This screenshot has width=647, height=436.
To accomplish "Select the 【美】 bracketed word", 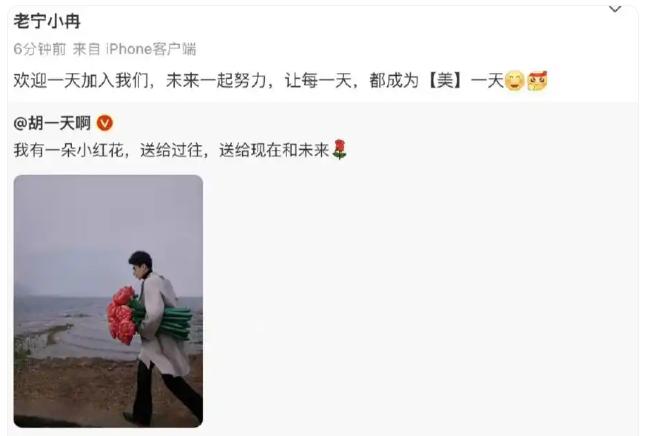I will tap(444, 80).
